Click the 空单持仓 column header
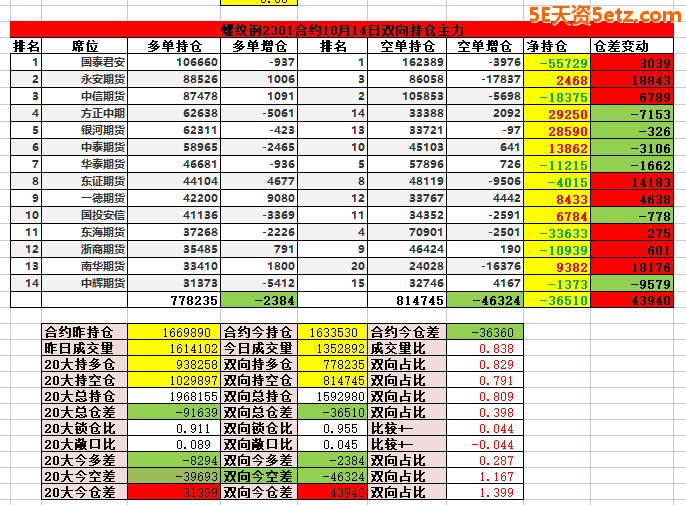 (407, 46)
